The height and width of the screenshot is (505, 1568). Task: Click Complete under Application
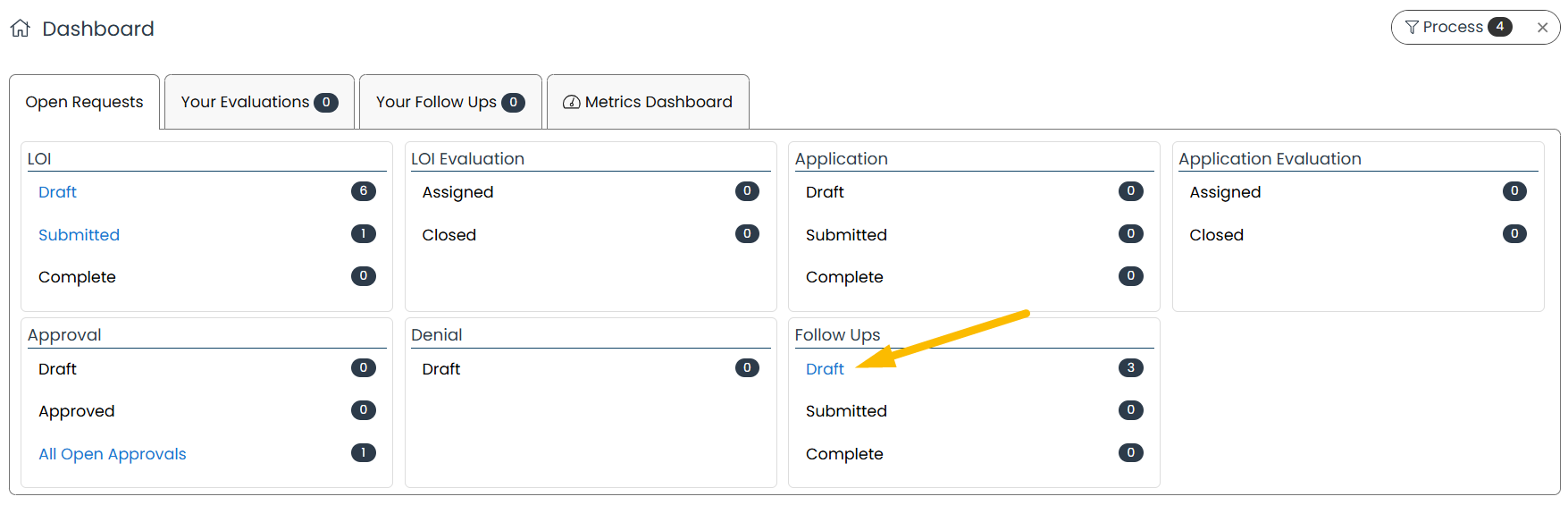844,277
